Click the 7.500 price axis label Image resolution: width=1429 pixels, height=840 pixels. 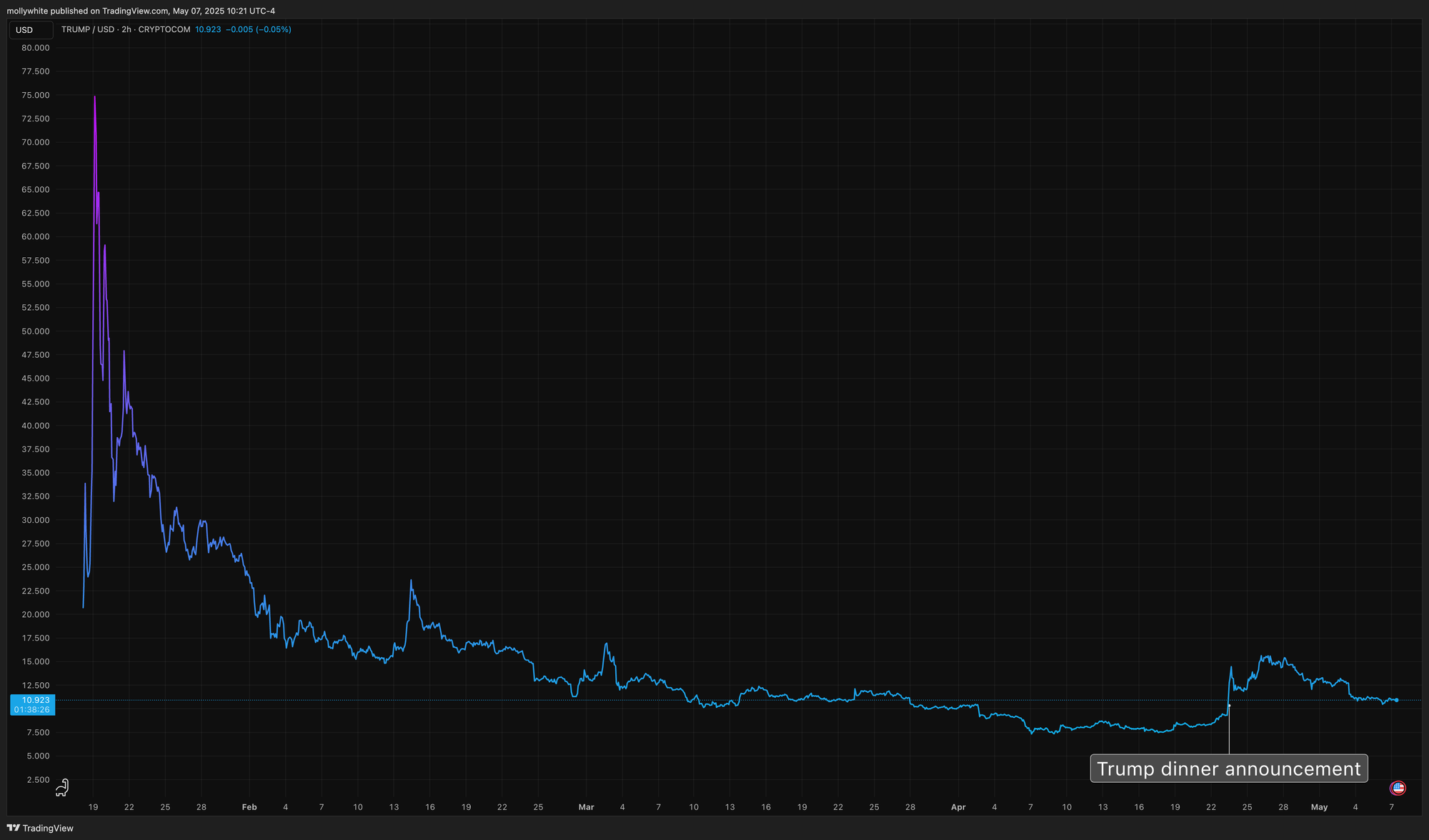[x=38, y=732]
